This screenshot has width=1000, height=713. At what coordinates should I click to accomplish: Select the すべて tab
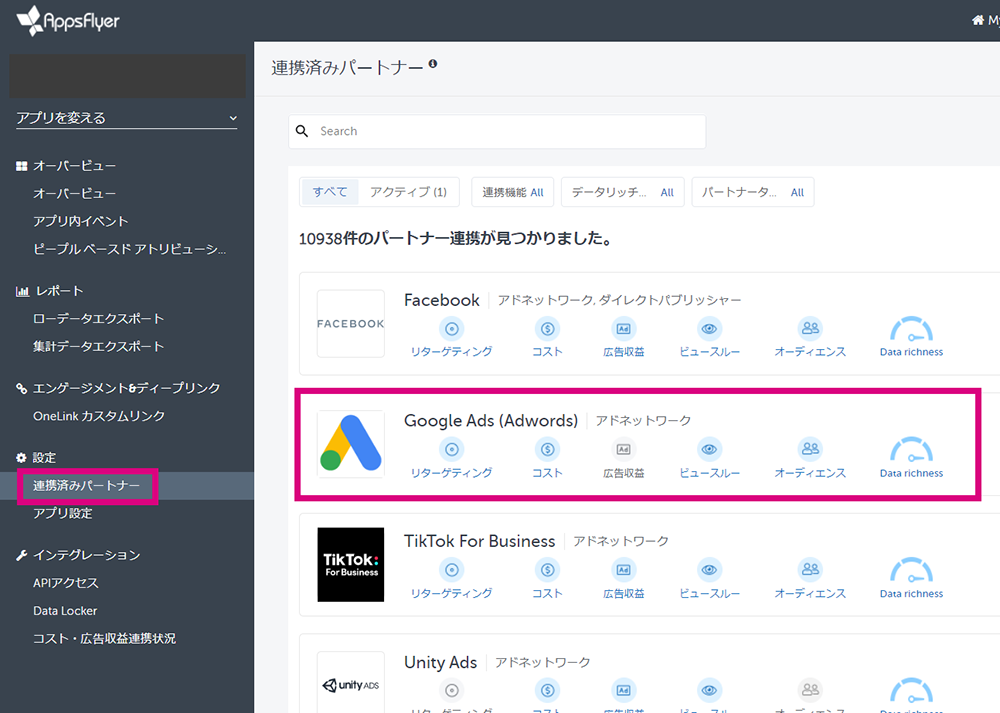click(x=330, y=192)
